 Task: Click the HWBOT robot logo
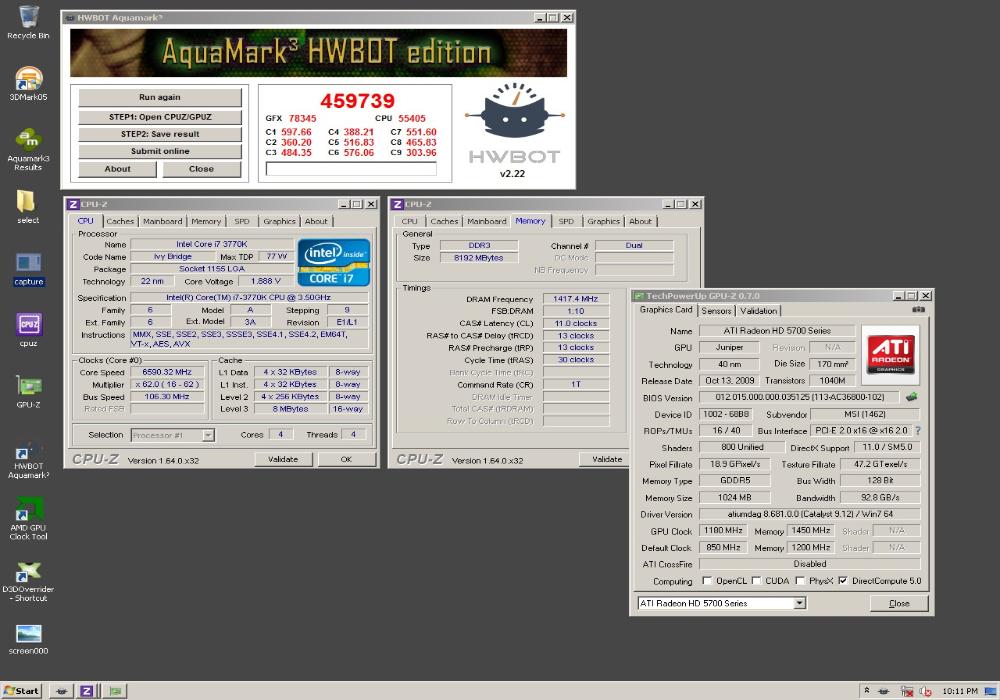(x=514, y=111)
